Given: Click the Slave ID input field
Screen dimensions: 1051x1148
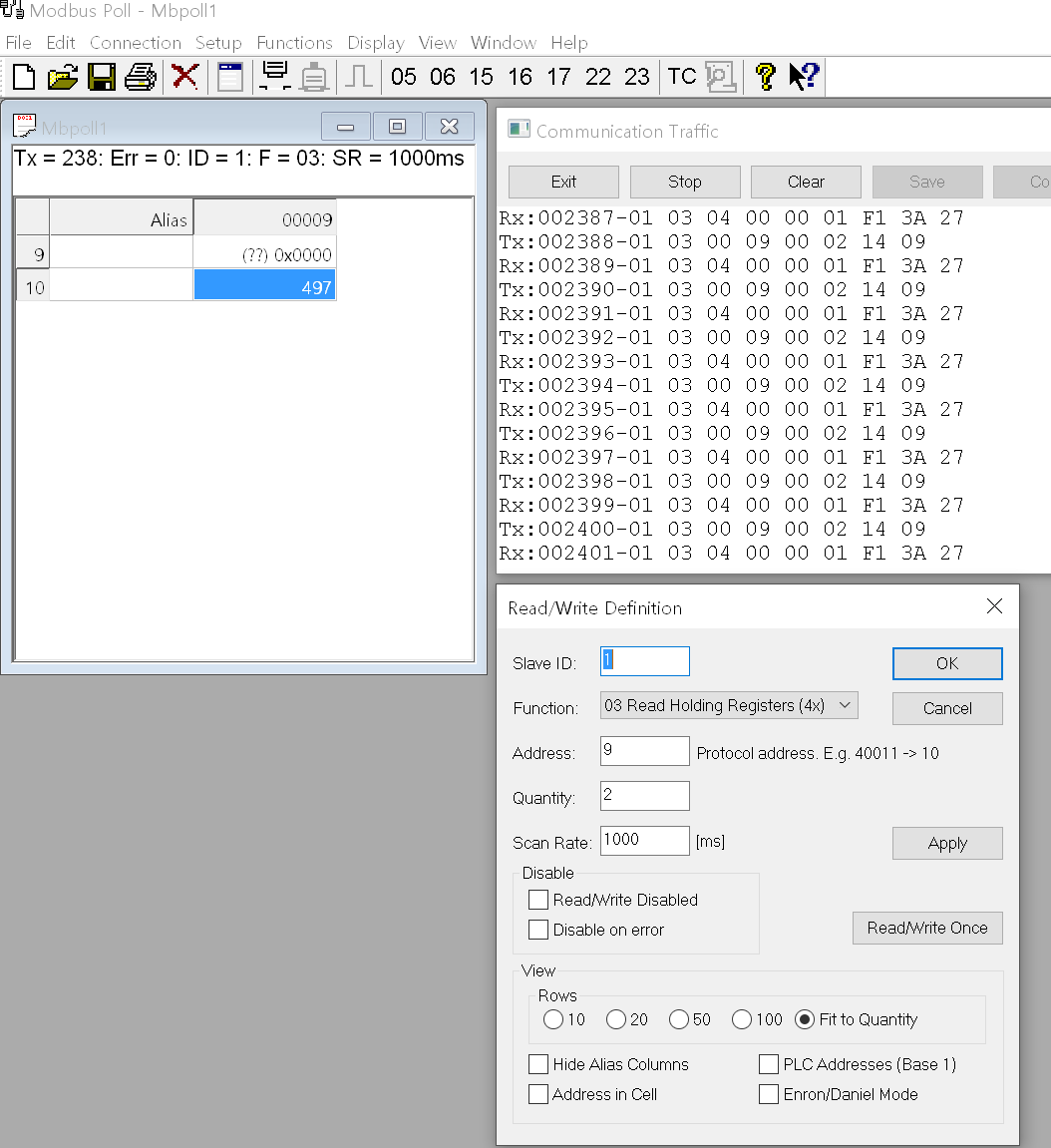Looking at the screenshot, I should (645, 661).
